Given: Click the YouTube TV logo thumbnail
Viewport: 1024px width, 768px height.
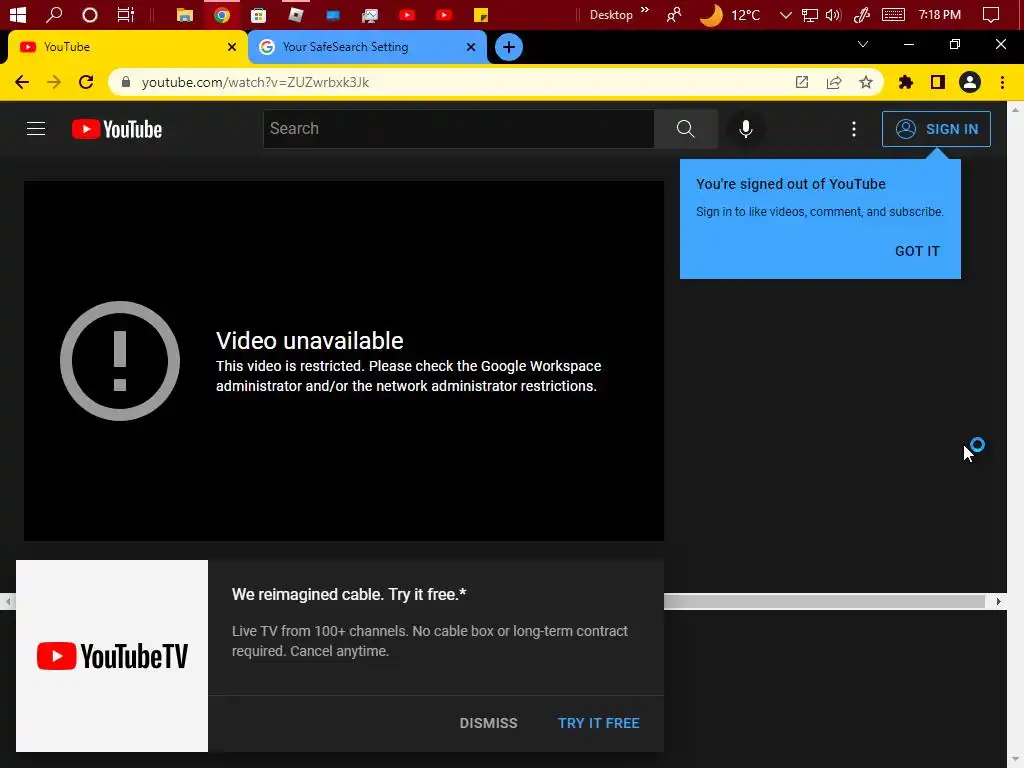Looking at the screenshot, I should (112, 656).
